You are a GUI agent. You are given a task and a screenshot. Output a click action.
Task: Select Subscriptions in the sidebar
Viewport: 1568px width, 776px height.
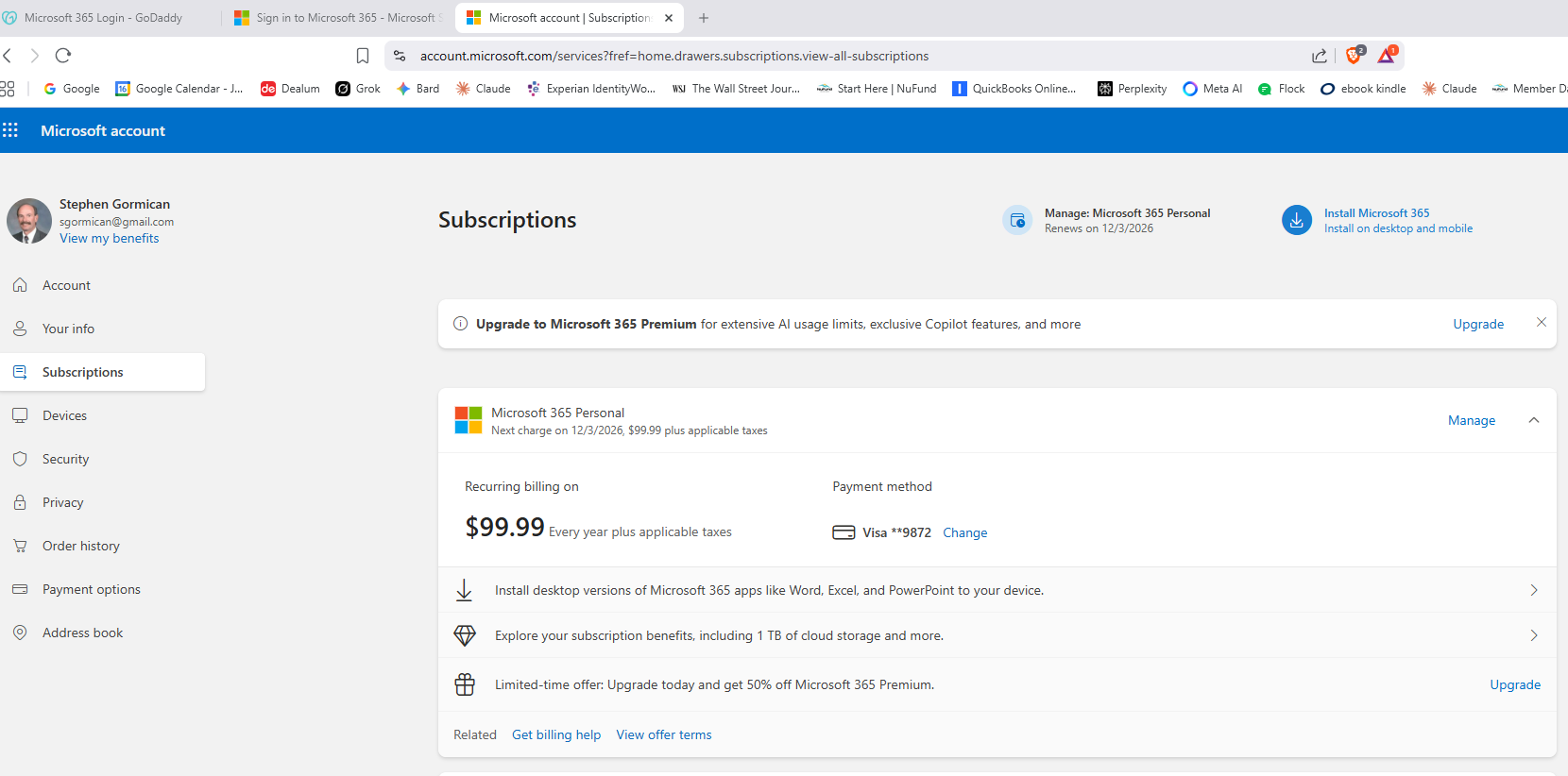point(102,372)
